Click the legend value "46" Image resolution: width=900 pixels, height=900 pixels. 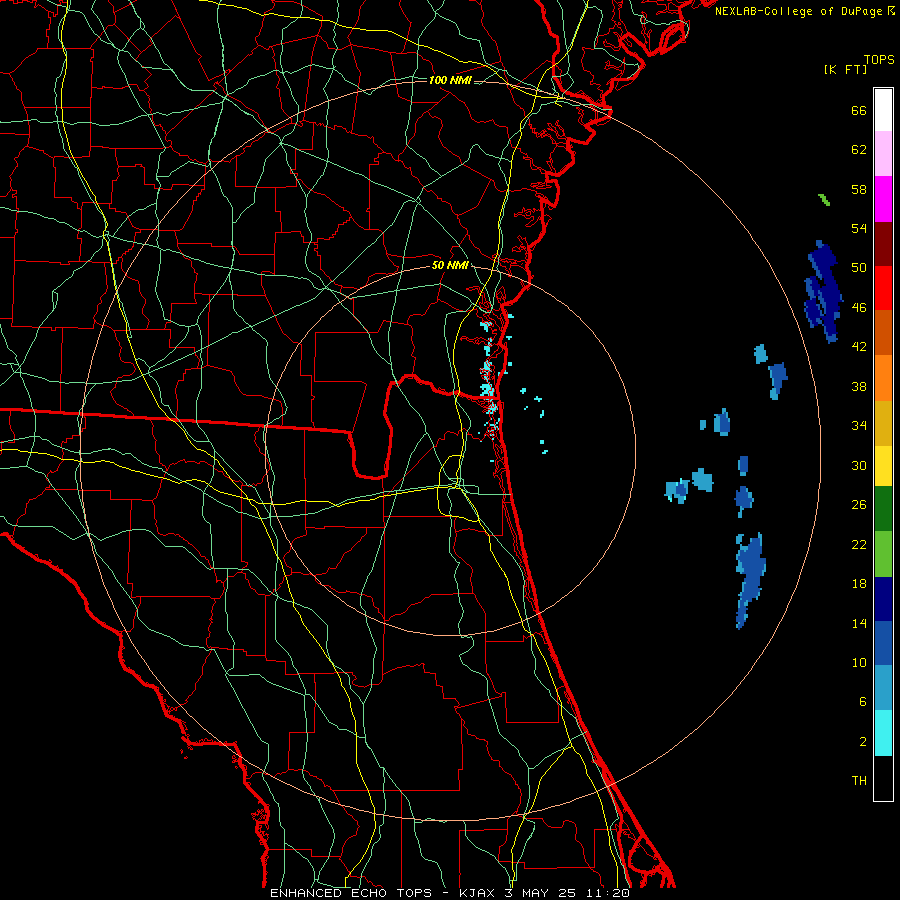point(859,308)
